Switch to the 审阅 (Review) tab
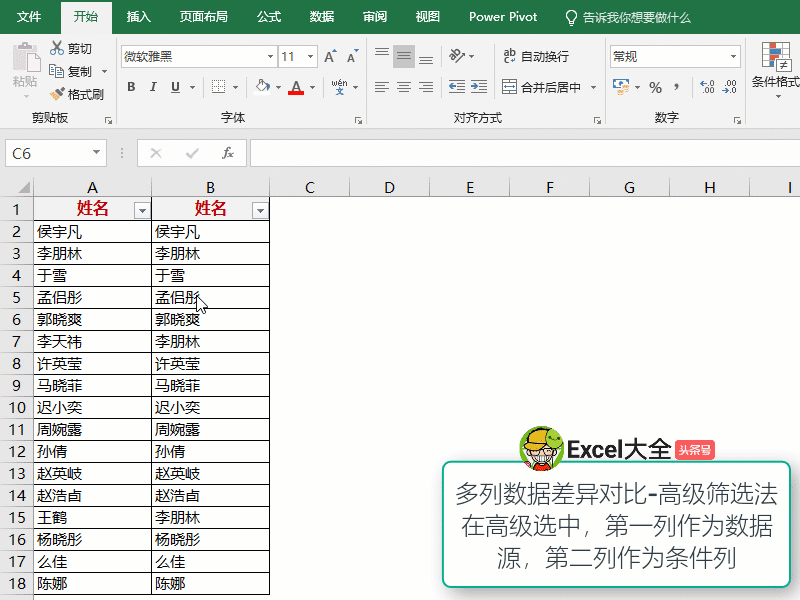This screenshot has width=800, height=600. pos(375,17)
